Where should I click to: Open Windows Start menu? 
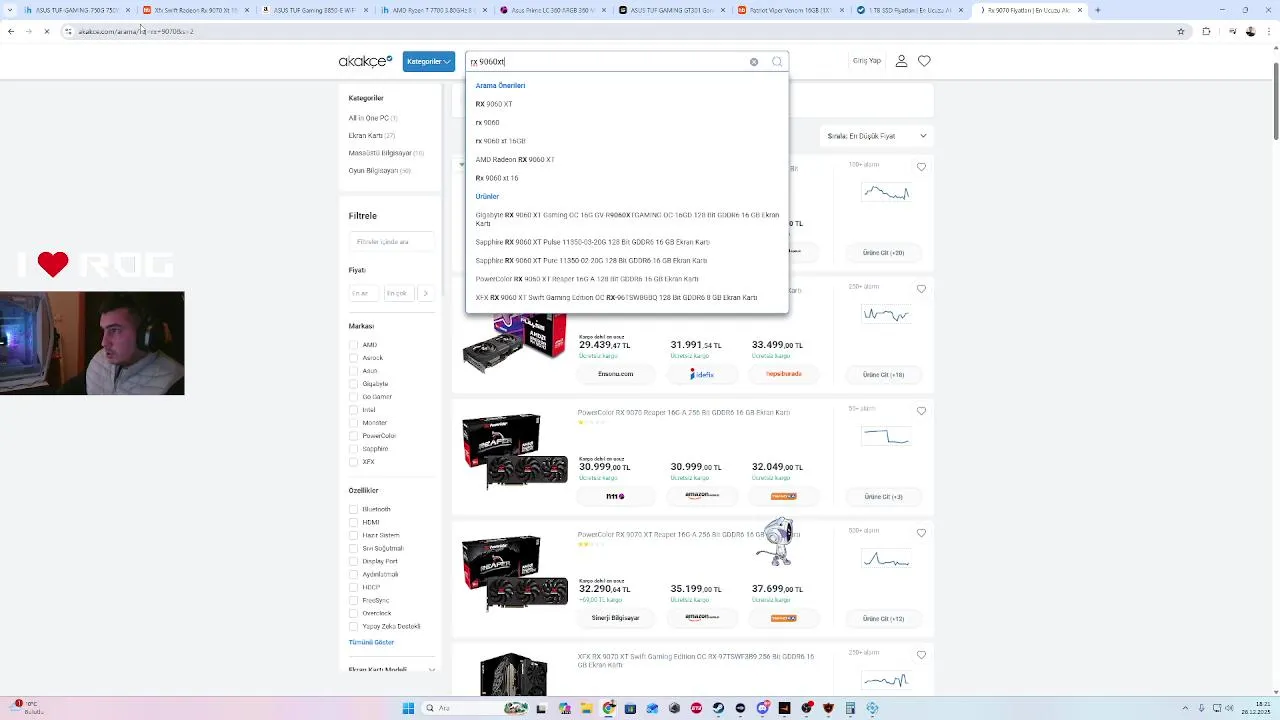(408, 708)
